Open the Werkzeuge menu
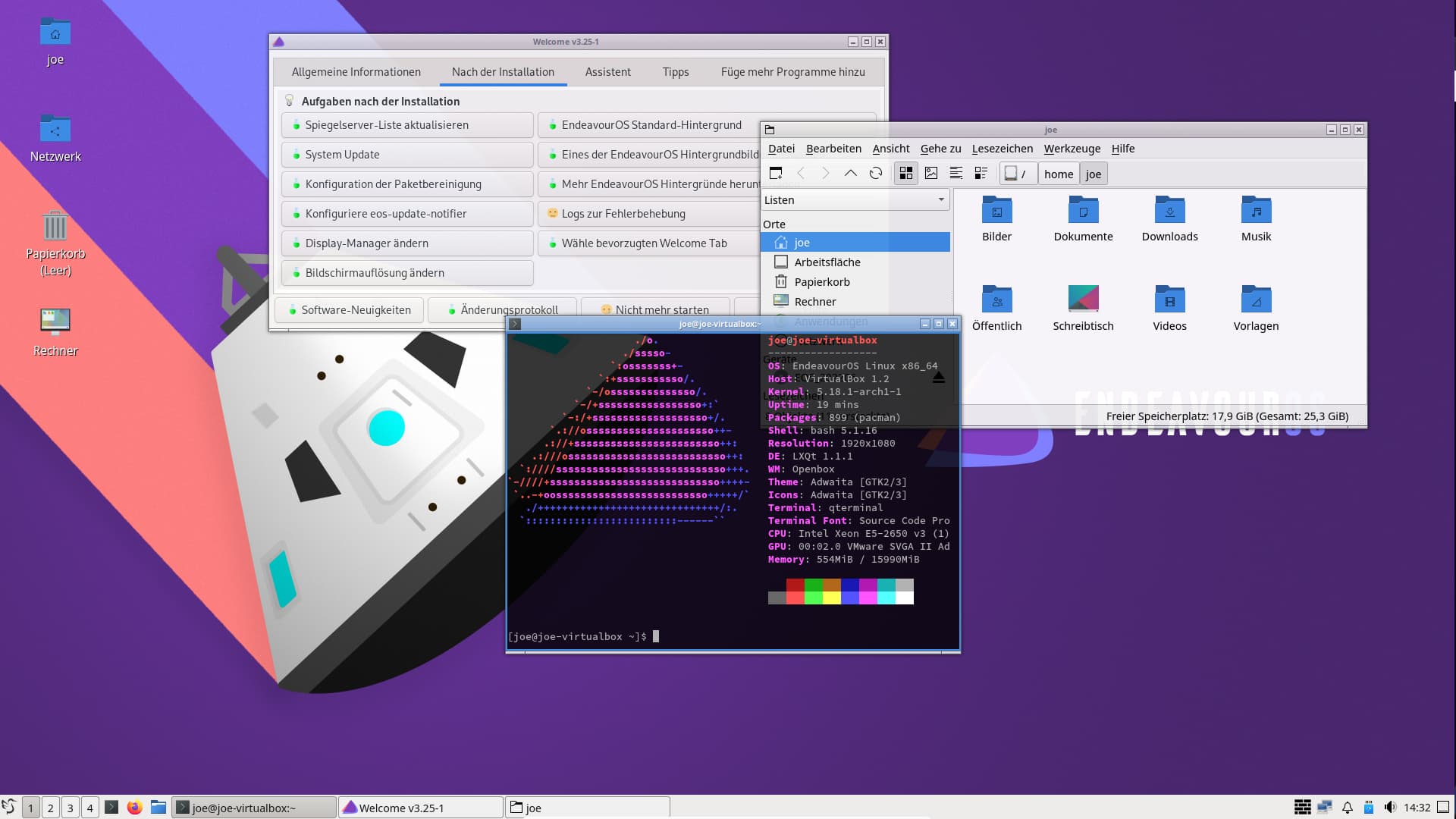 [x=1072, y=149]
